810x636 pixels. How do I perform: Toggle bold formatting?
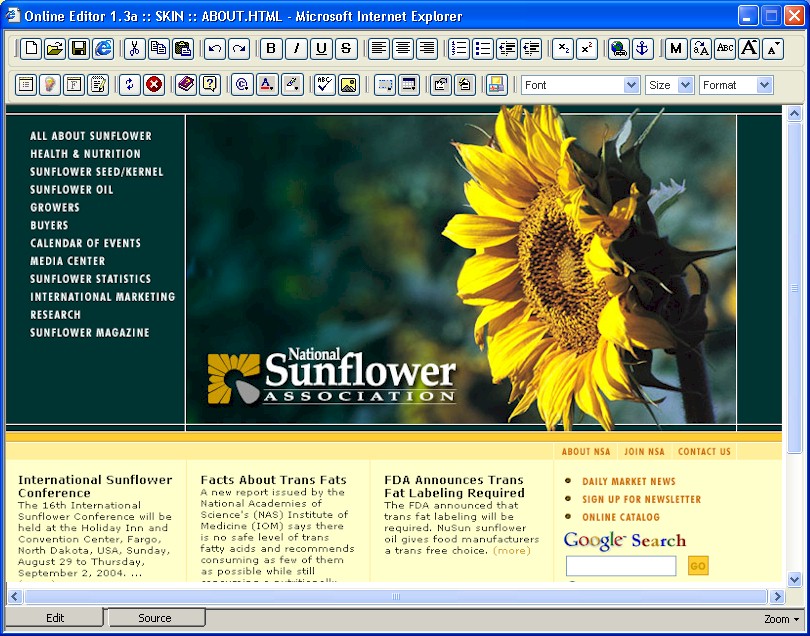click(x=271, y=49)
